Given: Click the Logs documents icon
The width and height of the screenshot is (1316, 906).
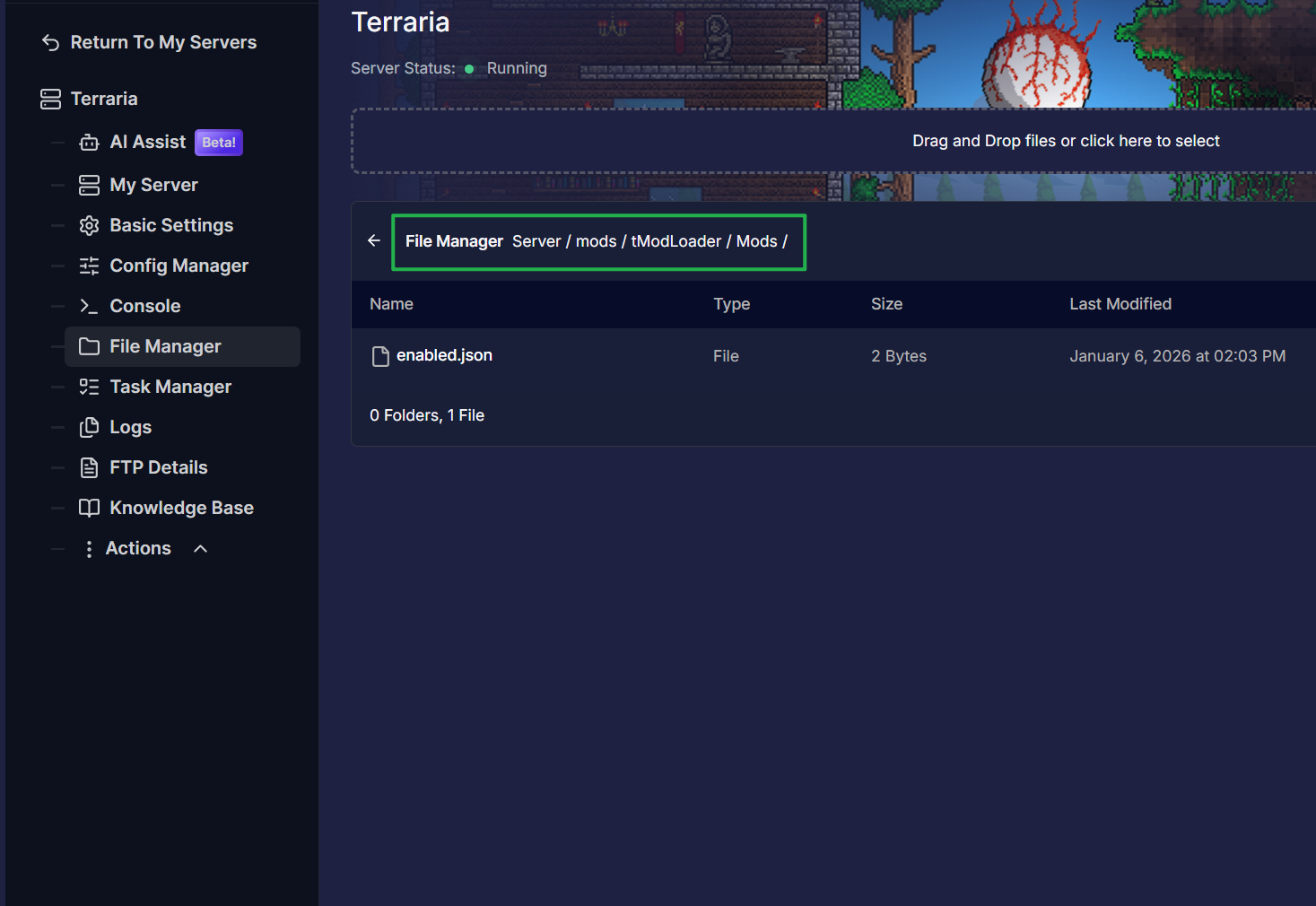Looking at the screenshot, I should tap(89, 427).
